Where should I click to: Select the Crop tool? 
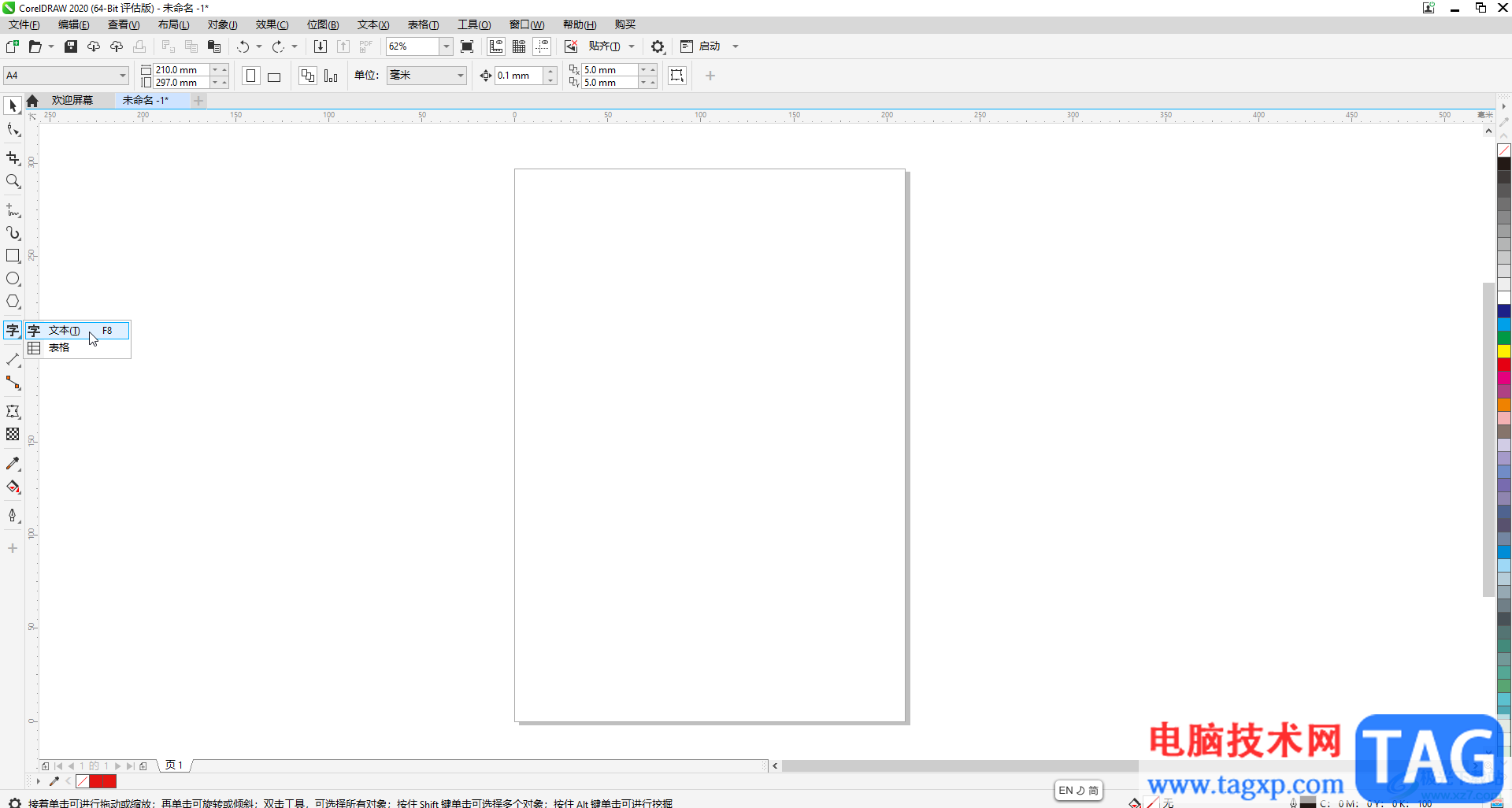pyautogui.click(x=13, y=158)
